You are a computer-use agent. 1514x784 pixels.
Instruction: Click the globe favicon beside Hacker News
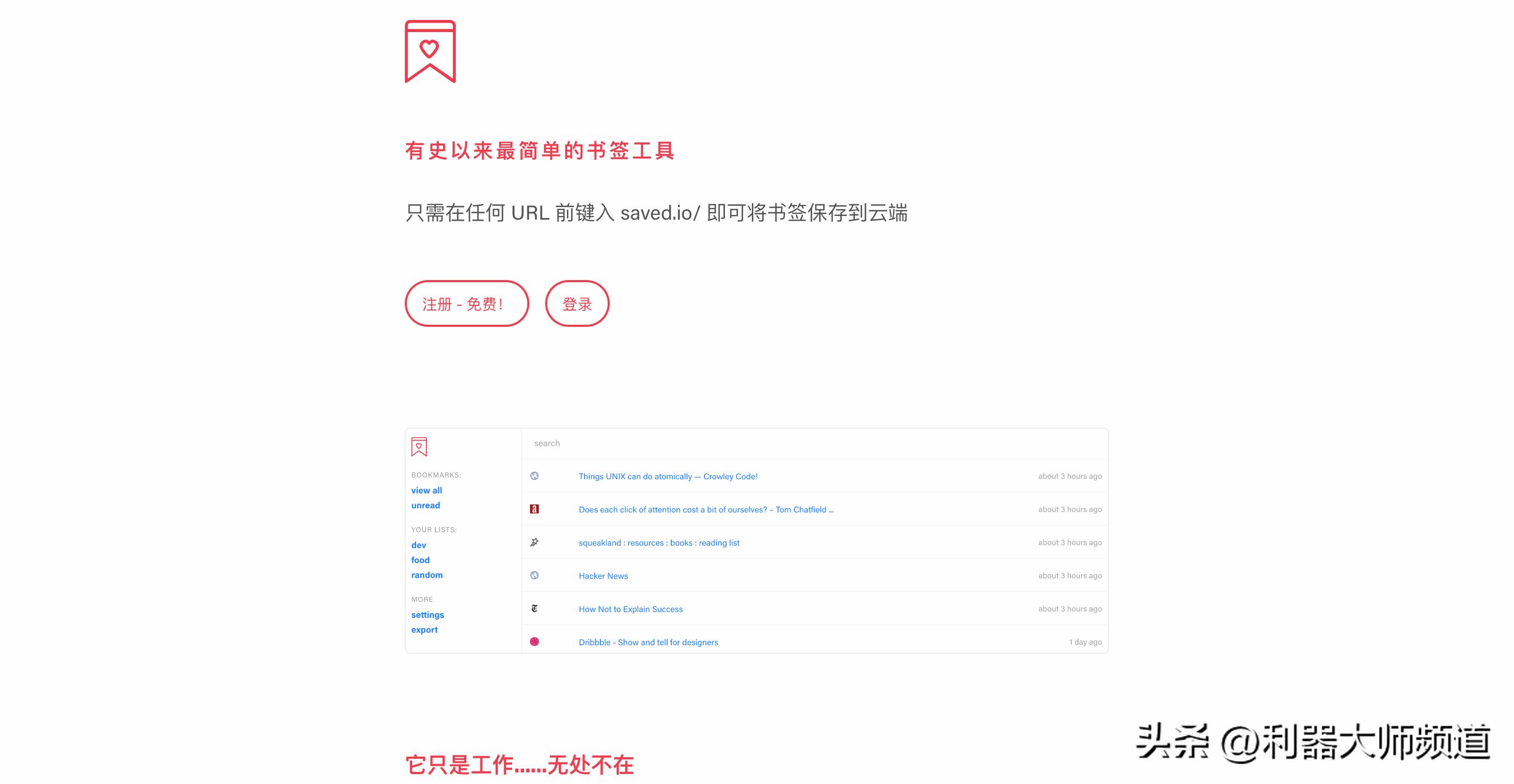pyautogui.click(x=535, y=575)
